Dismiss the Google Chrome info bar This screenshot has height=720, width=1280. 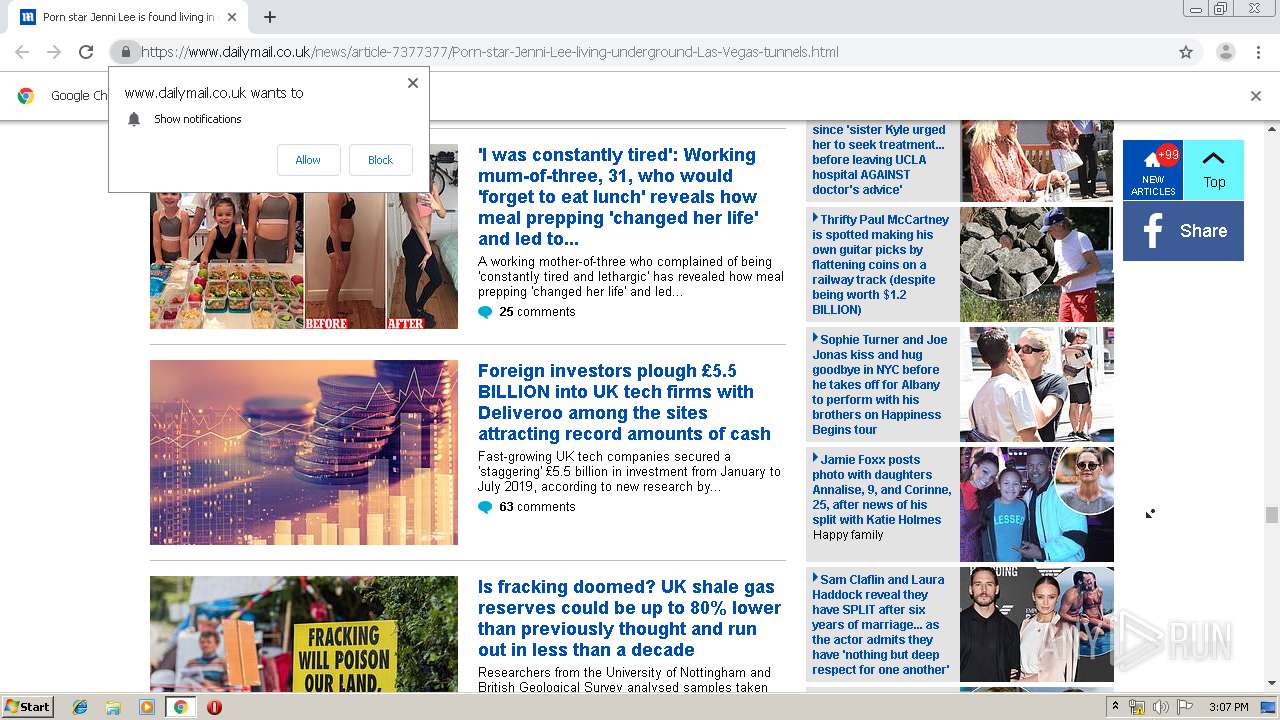[x=1256, y=96]
